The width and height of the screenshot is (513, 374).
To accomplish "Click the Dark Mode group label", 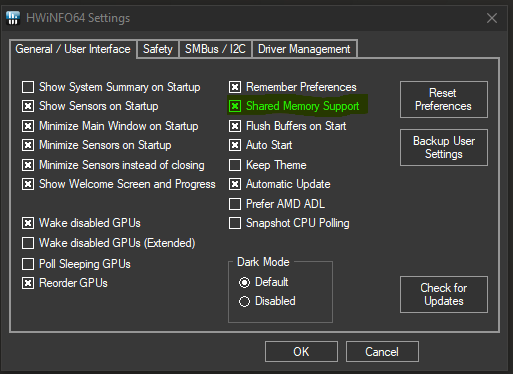I will click(x=263, y=262).
